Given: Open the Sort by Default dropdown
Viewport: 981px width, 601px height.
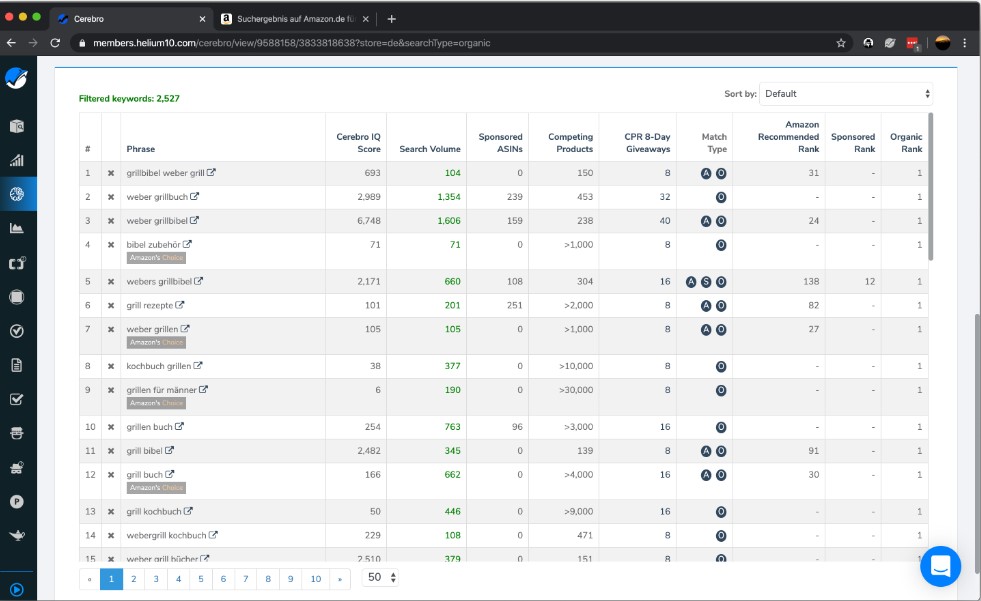Looking at the screenshot, I should (846, 94).
